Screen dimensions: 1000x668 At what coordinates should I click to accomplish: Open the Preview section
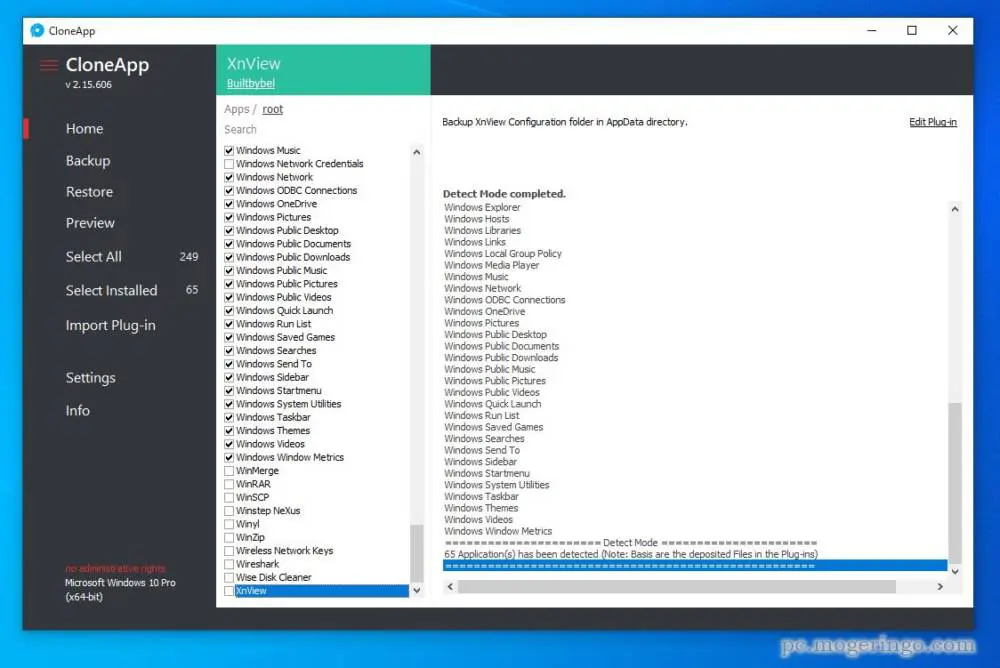90,223
